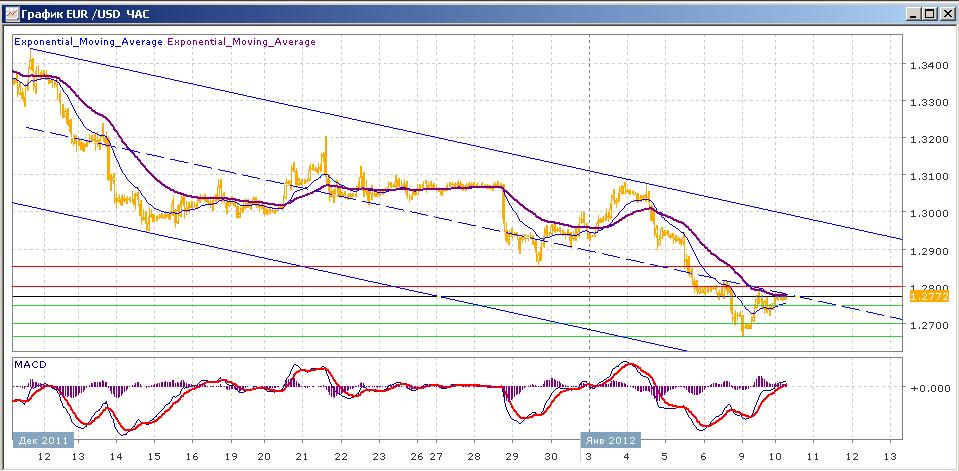This screenshot has height=471, width=959.
Task: Select the MACD indicator label
Action: tap(29, 365)
